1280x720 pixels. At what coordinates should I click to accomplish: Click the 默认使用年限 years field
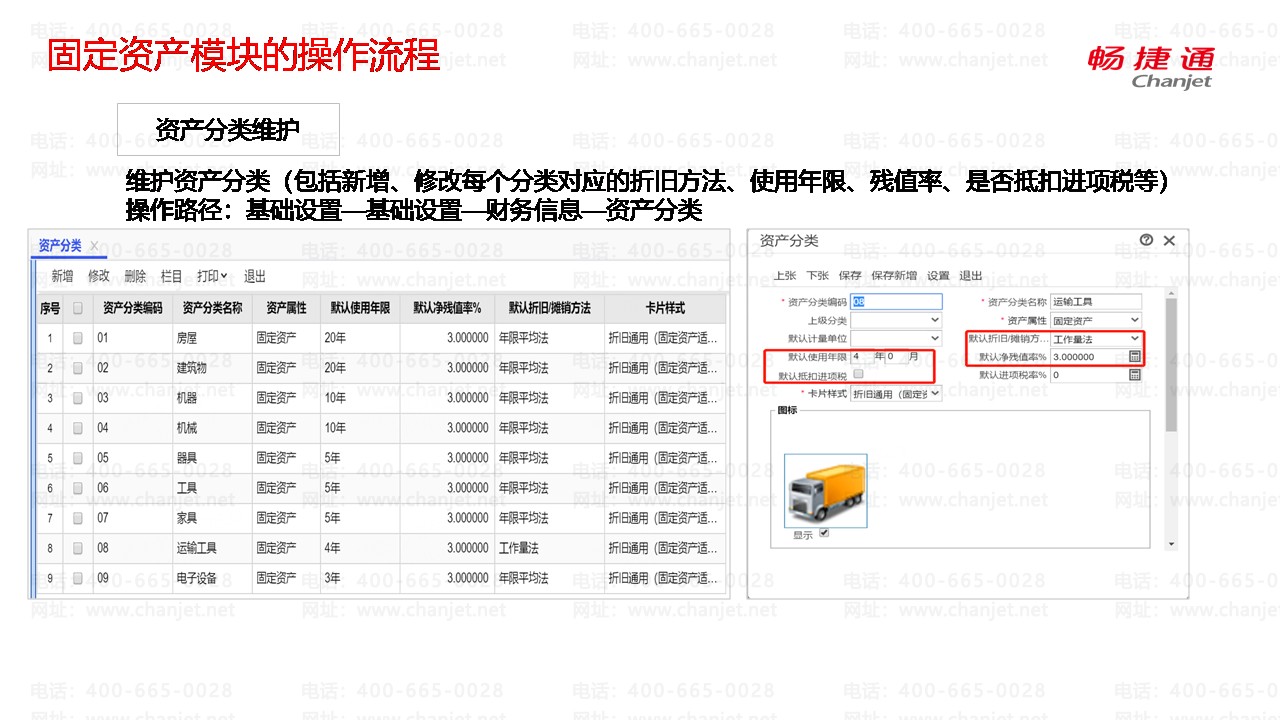[x=862, y=356]
